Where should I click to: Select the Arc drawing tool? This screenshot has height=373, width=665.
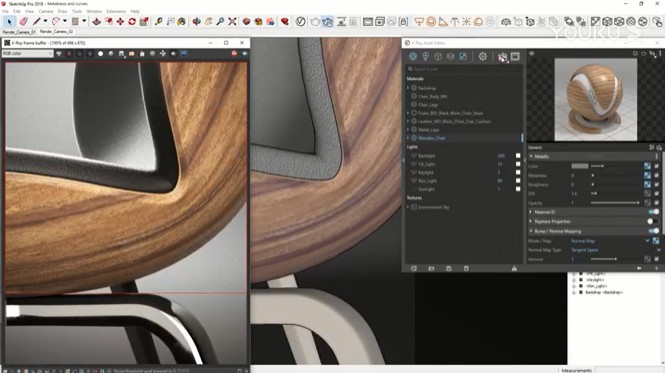click(56, 21)
